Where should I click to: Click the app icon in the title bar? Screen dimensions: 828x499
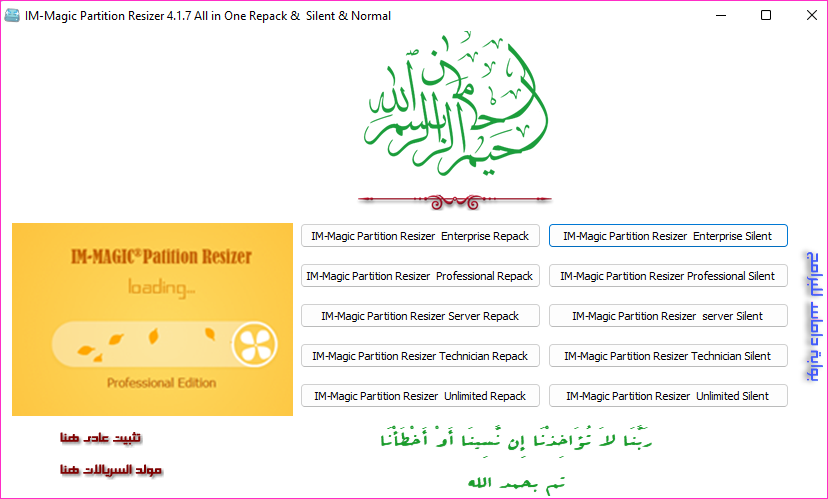[12, 15]
